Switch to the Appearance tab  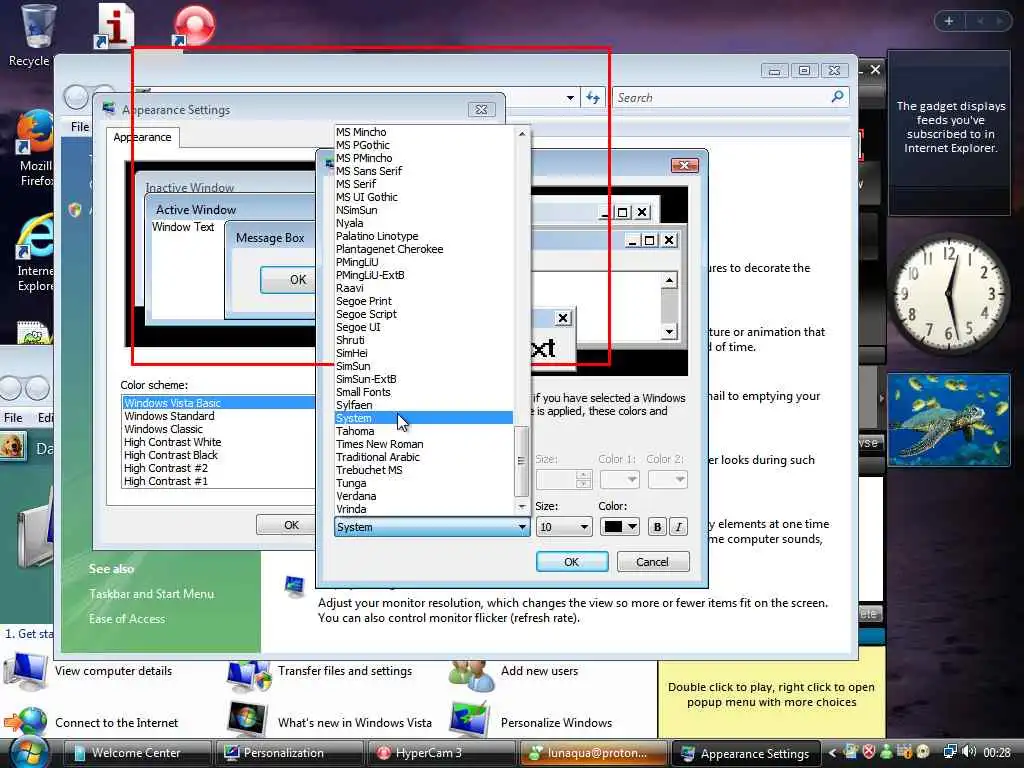[x=142, y=137]
